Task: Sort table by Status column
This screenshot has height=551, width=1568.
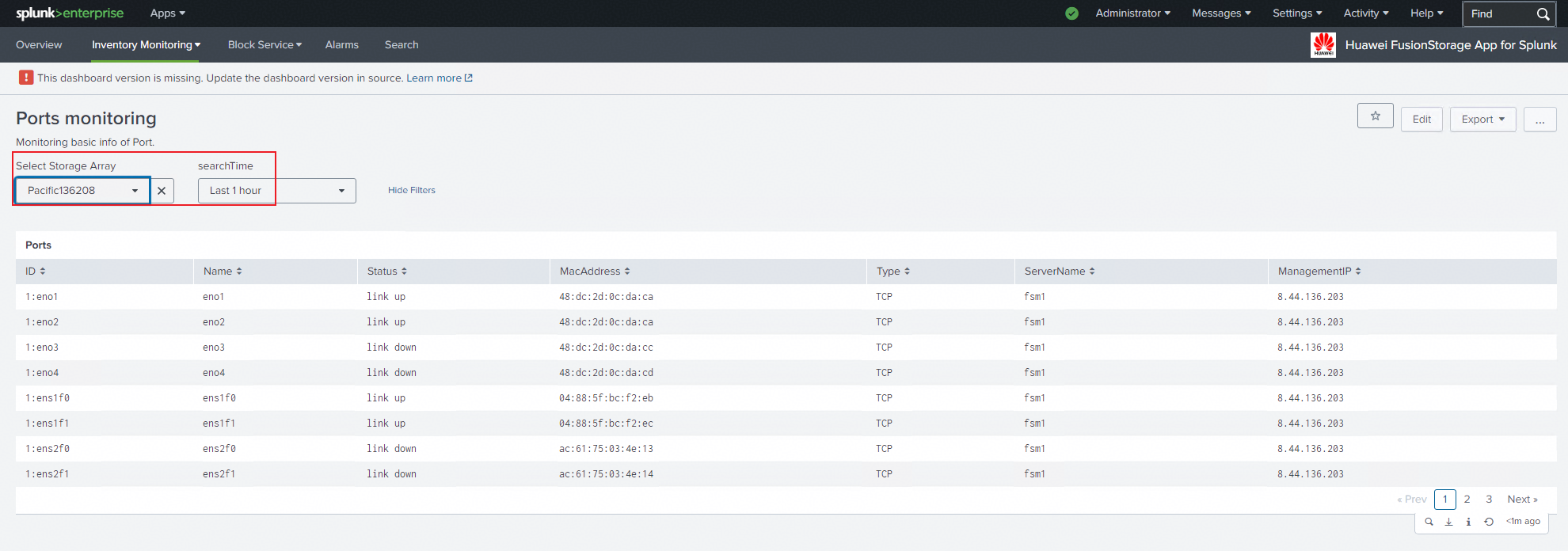Action: [387, 272]
